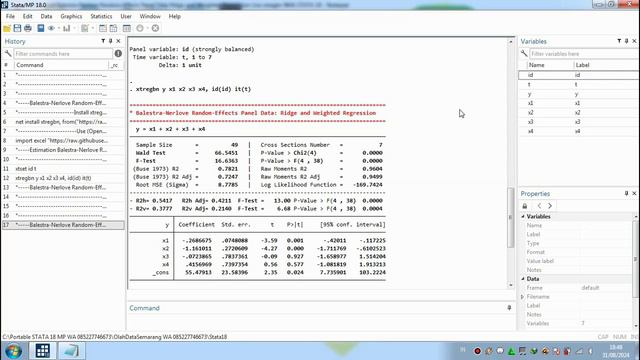Open the File menu
This screenshot has width=640, height=360.
point(10,16)
